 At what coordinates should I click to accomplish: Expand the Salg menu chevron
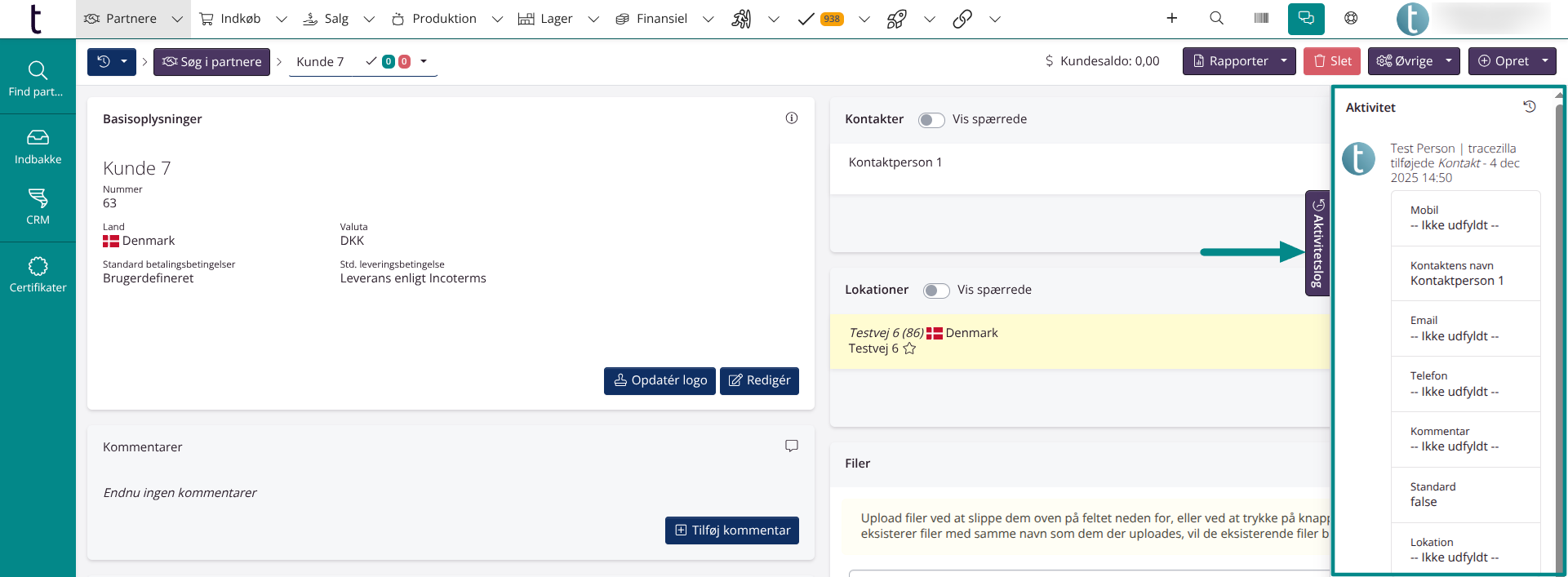point(369,19)
